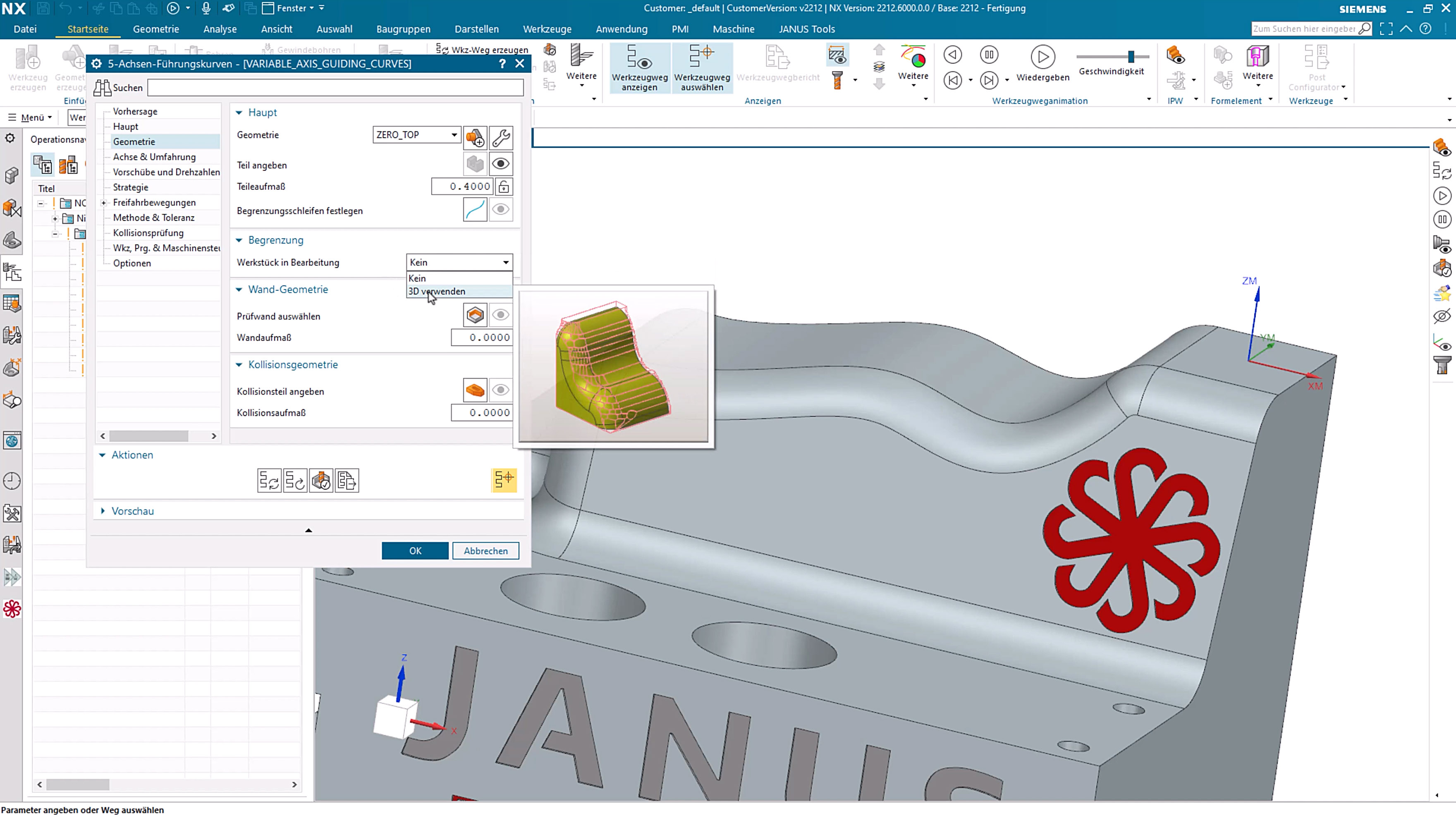The width and height of the screenshot is (1456, 818).
Task: Click the list toolpath action icon
Action: click(x=347, y=481)
